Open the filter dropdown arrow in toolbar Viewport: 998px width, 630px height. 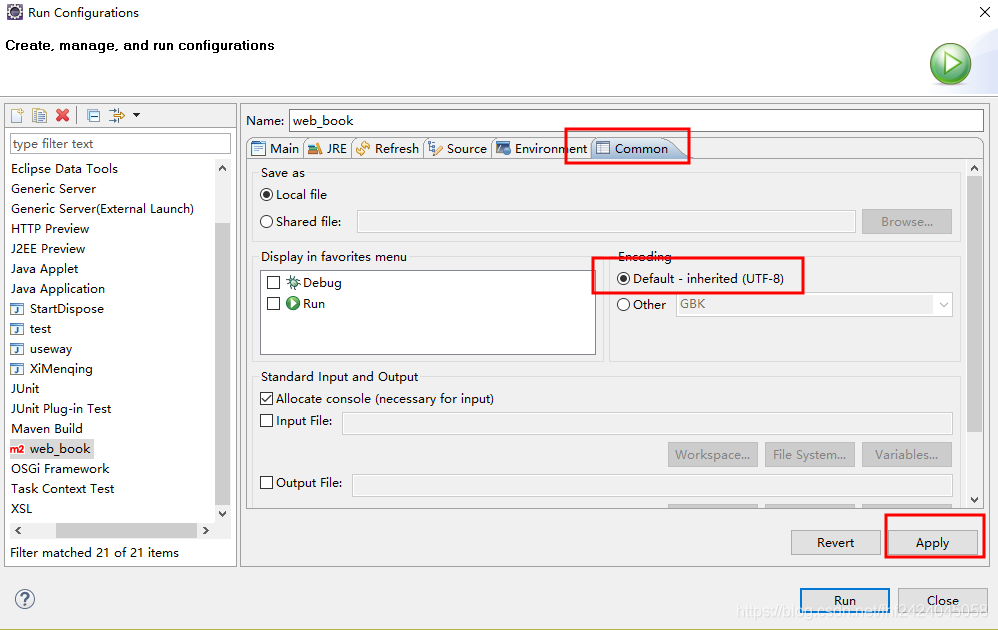coord(136,115)
